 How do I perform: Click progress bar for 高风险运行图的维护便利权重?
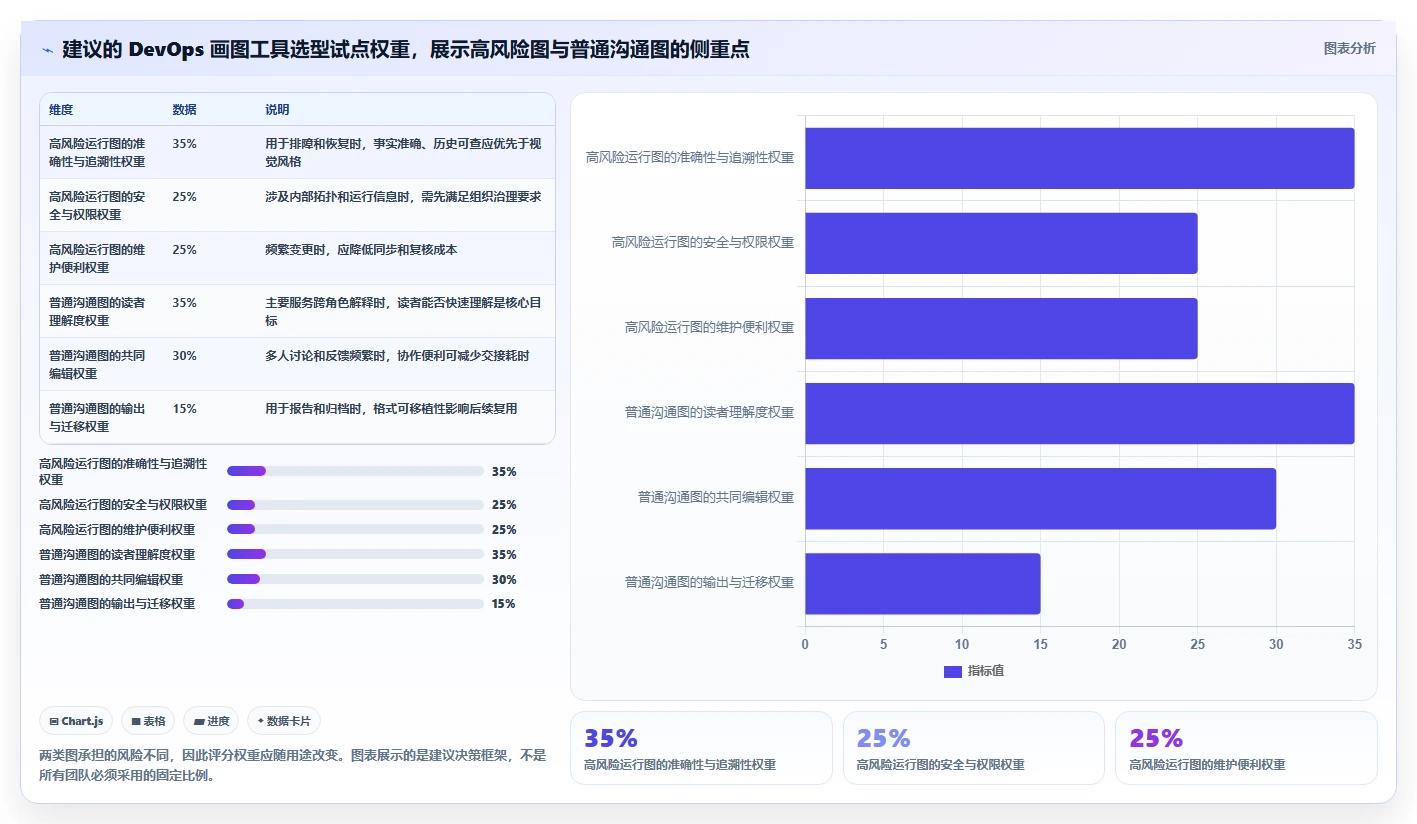[355, 530]
